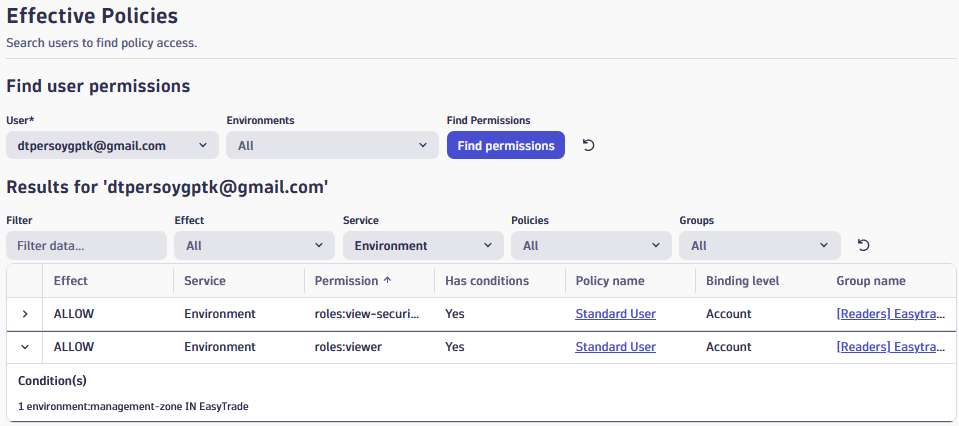The image size is (959, 426).
Task: Reset the results filters icon
Action: coord(863,245)
